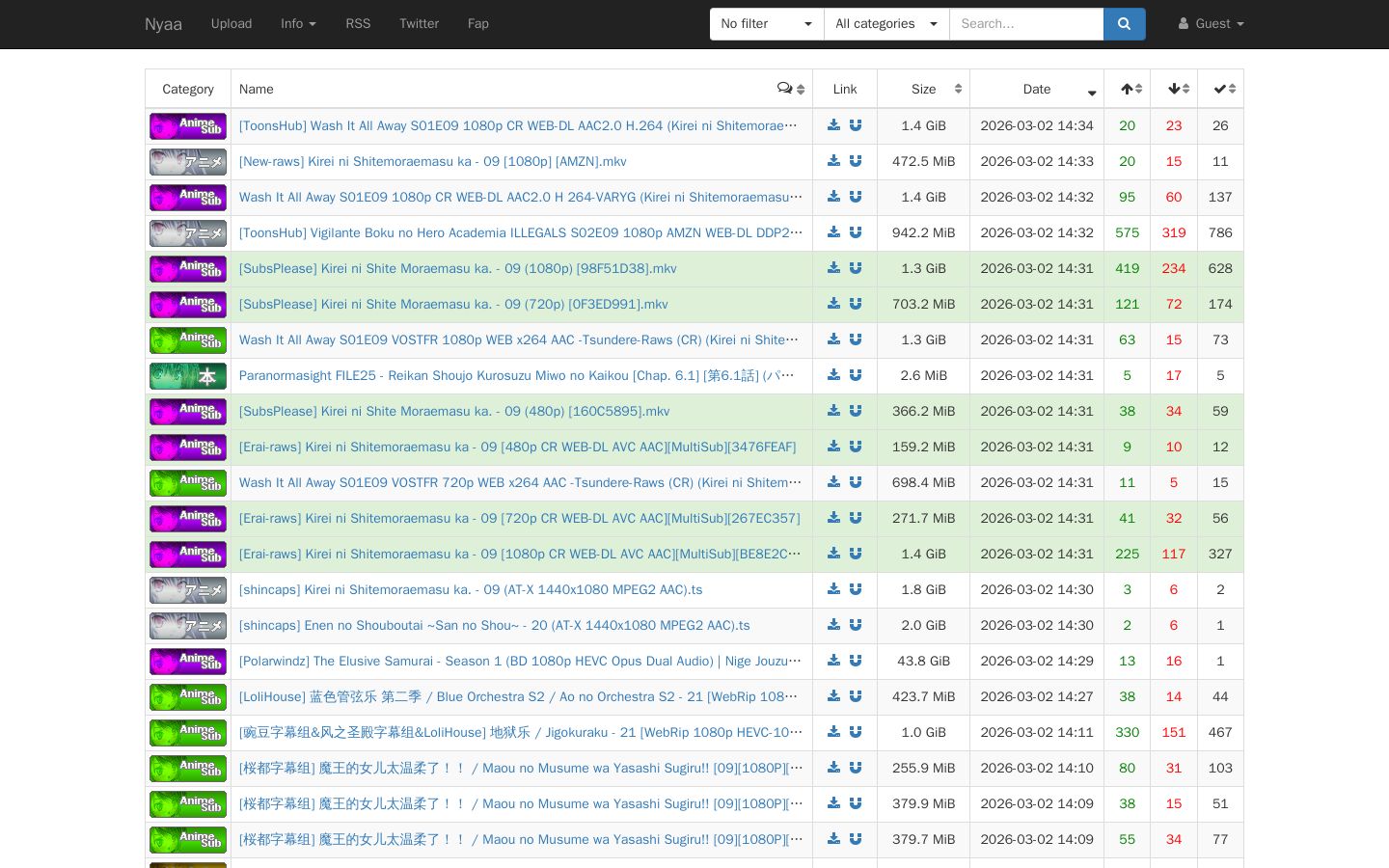Open magnet link for SubsPlease 1080p 98F51D38
The image size is (1389, 868).
tap(856, 268)
